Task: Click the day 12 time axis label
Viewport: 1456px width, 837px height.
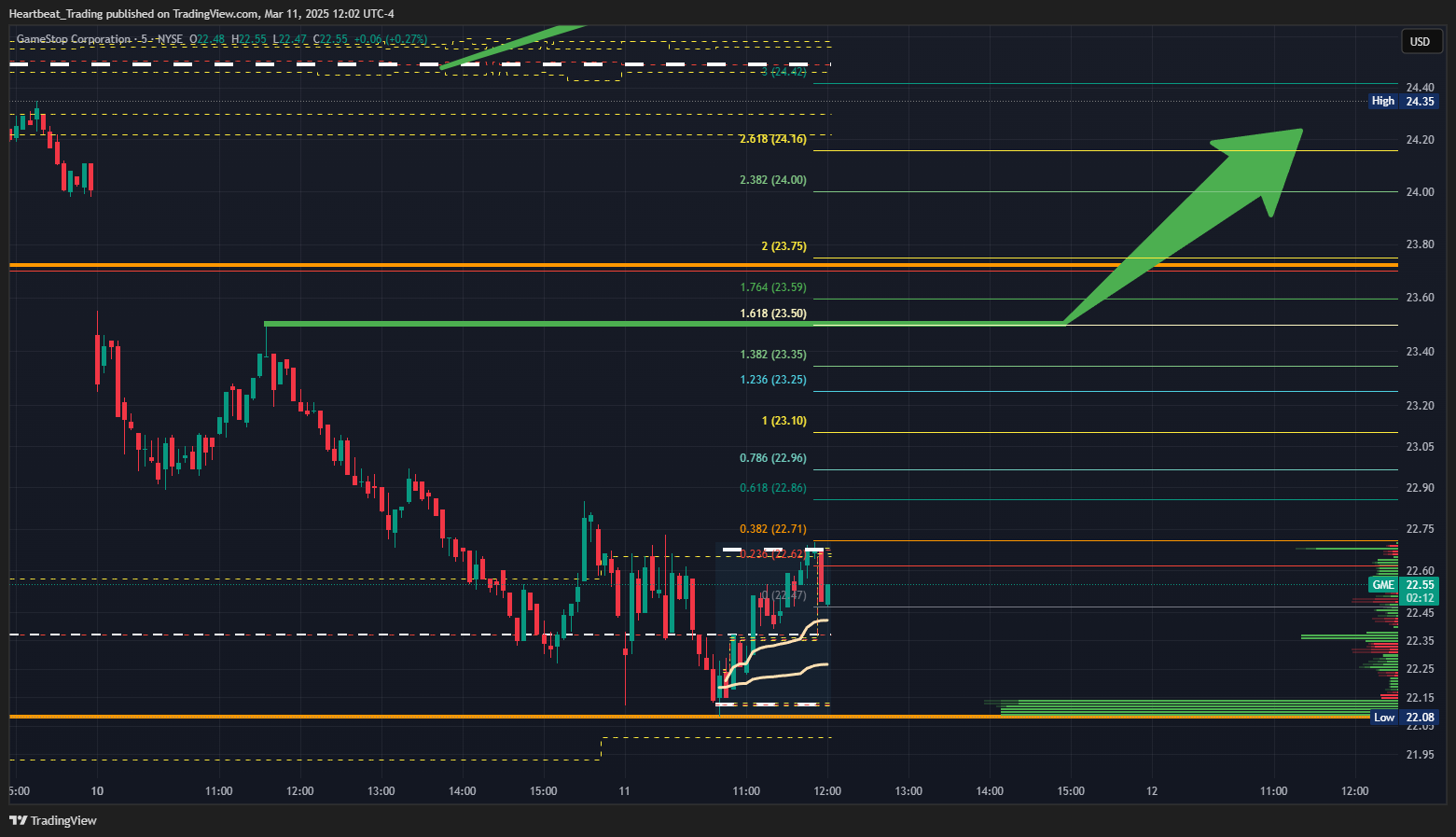Action: click(1152, 791)
